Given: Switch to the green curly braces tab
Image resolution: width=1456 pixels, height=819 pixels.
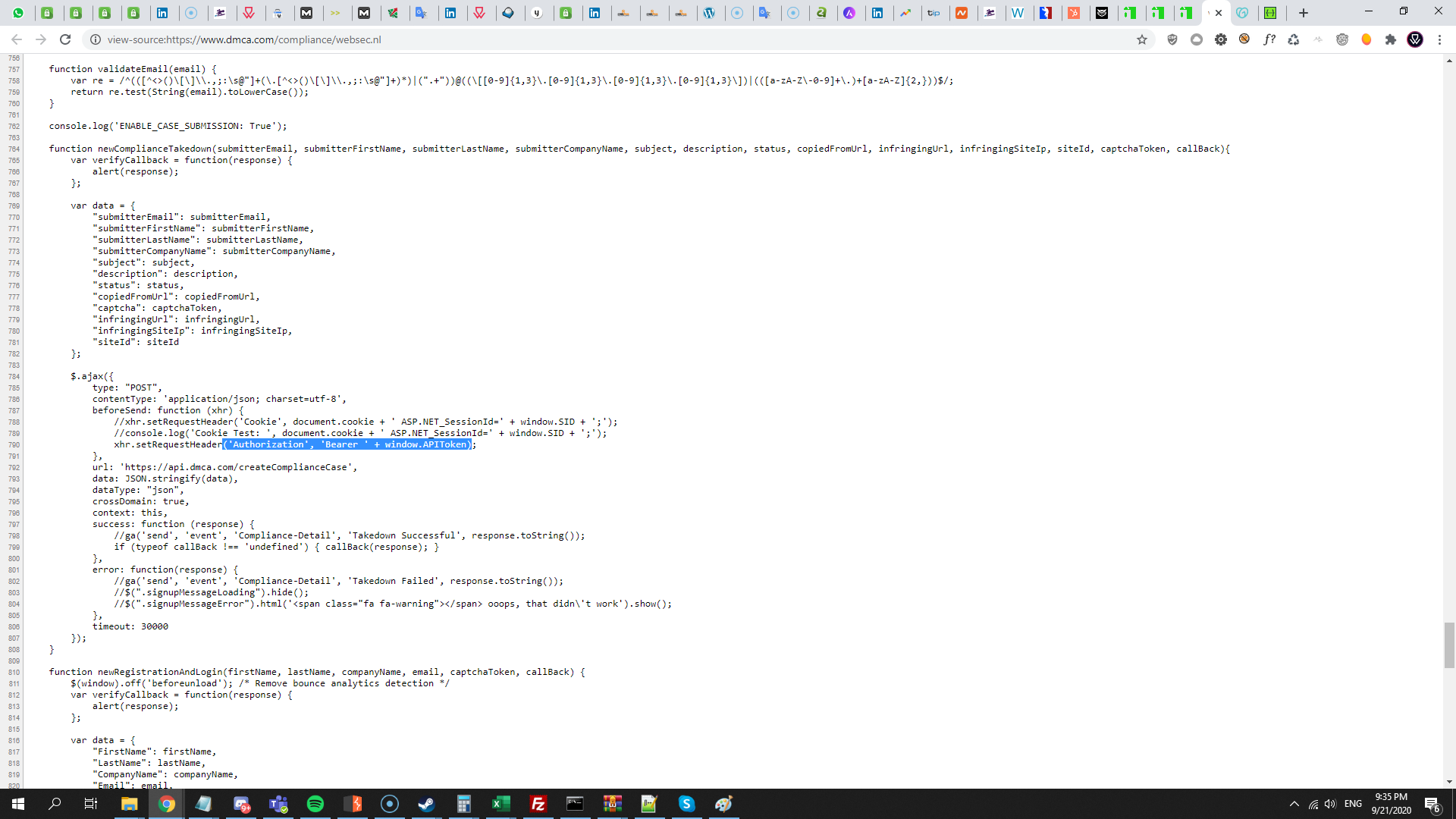Looking at the screenshot, I should tap(1270, 13).
